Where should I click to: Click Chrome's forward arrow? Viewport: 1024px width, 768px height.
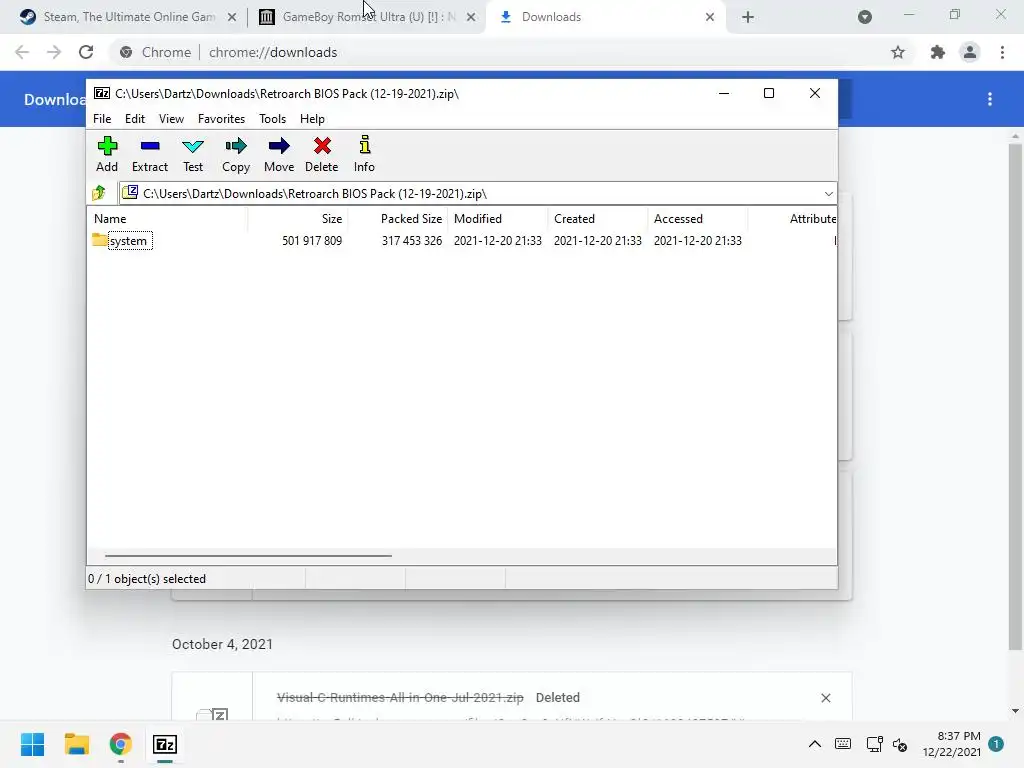pos(54,52)
